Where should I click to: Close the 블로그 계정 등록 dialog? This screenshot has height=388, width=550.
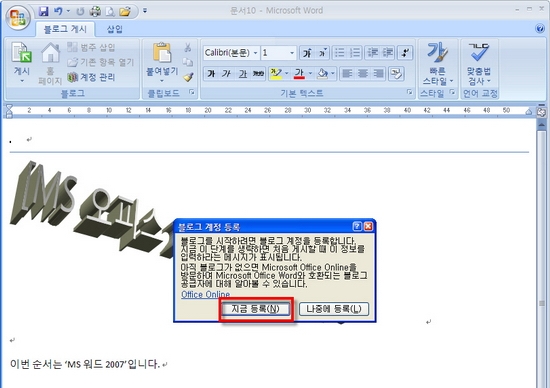[x=368, y=227]
